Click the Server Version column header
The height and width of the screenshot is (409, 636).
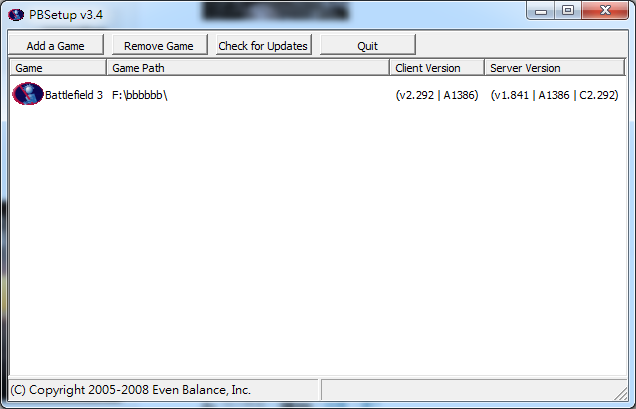(554, 68)
